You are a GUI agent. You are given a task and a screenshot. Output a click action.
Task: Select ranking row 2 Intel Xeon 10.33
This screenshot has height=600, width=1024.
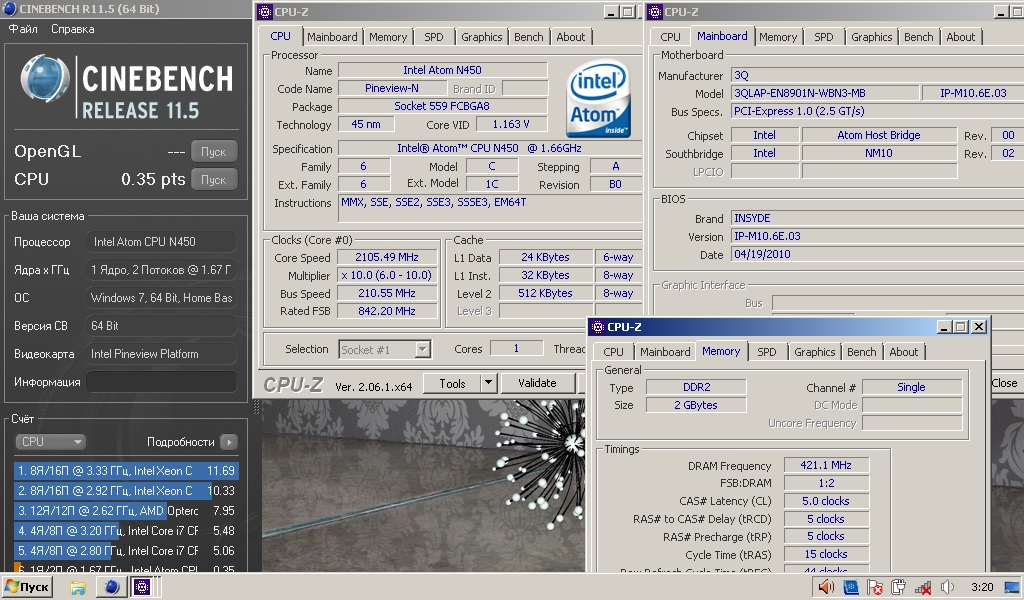[126, 490]
